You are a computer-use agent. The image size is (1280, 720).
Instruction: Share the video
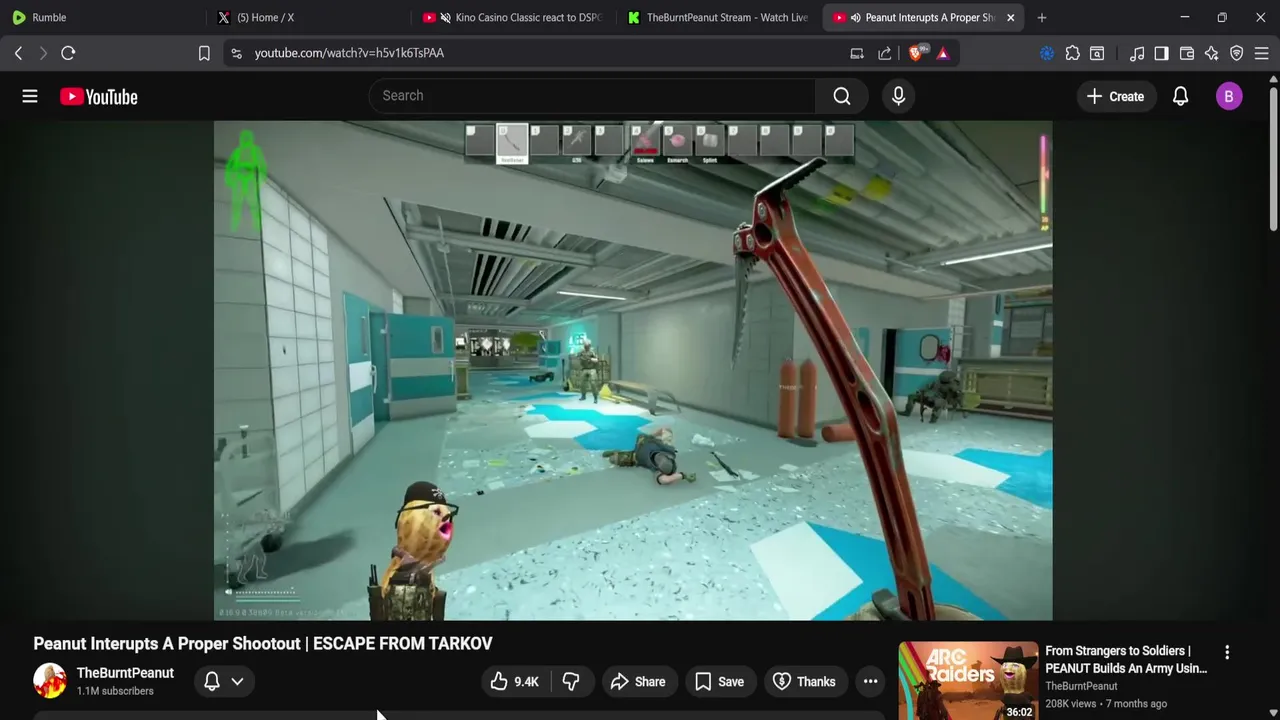(x=638, y=682)
